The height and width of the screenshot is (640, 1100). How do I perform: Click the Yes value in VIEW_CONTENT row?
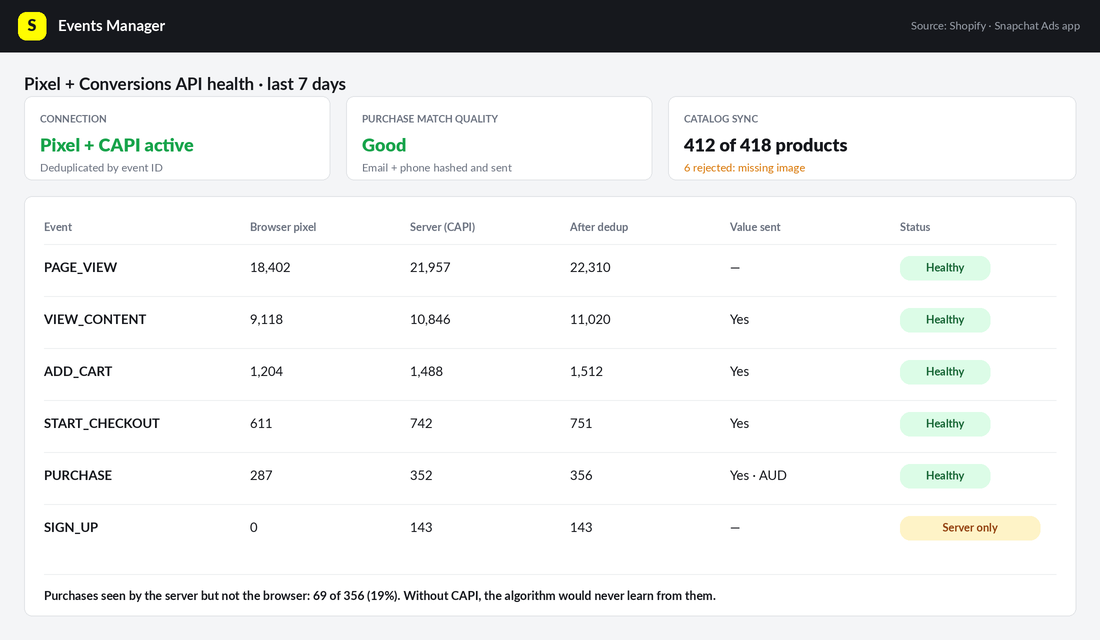(739, 319)
